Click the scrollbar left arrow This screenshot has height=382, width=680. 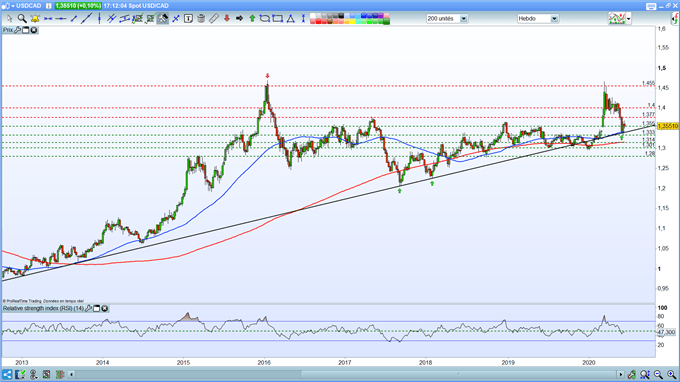point(72,374)
